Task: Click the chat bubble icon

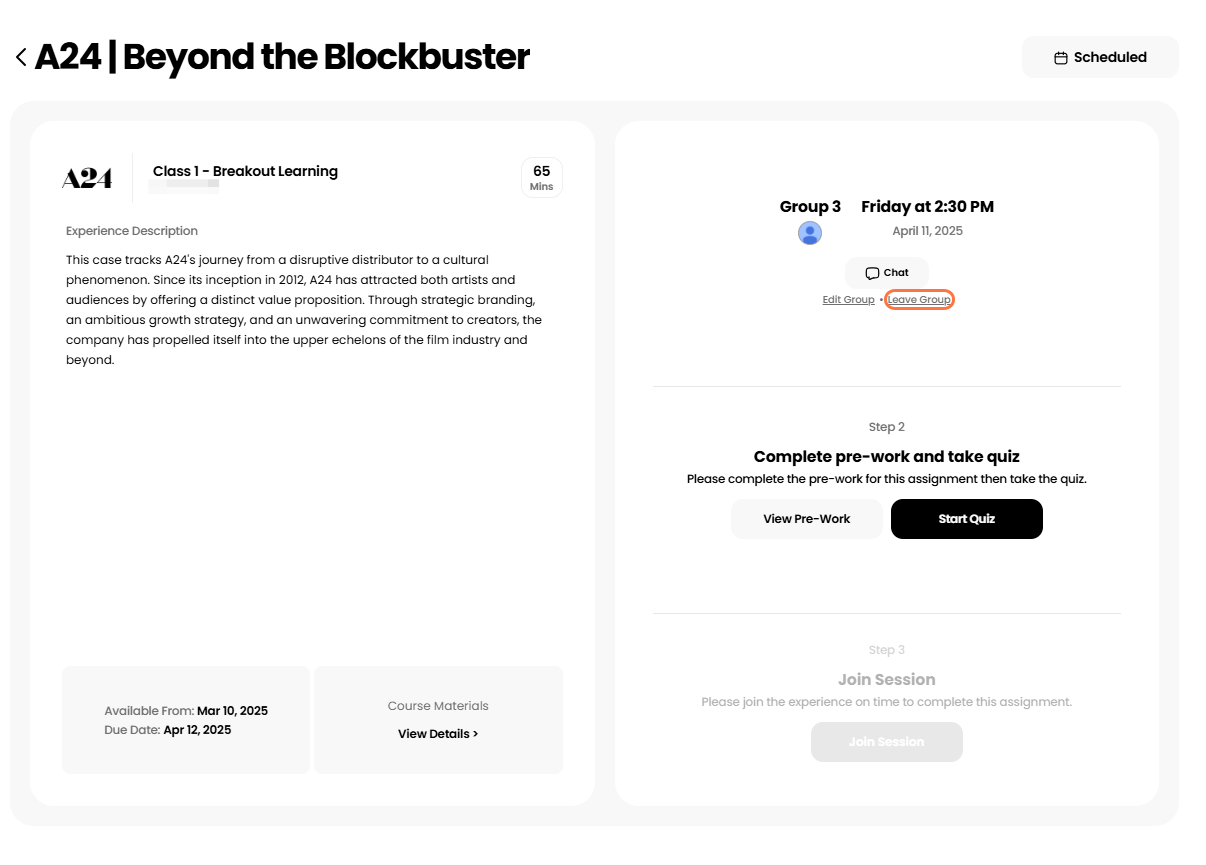Action: 872,273
